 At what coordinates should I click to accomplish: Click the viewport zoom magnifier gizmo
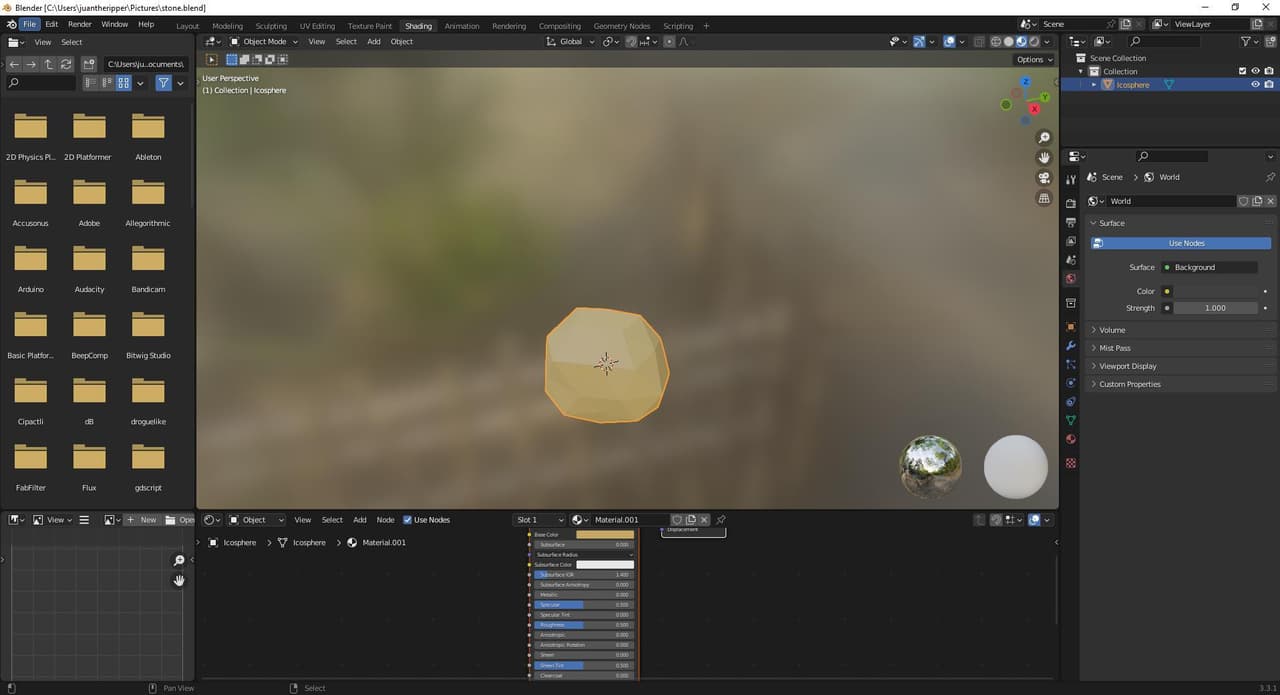click(x=1044, y=138)
